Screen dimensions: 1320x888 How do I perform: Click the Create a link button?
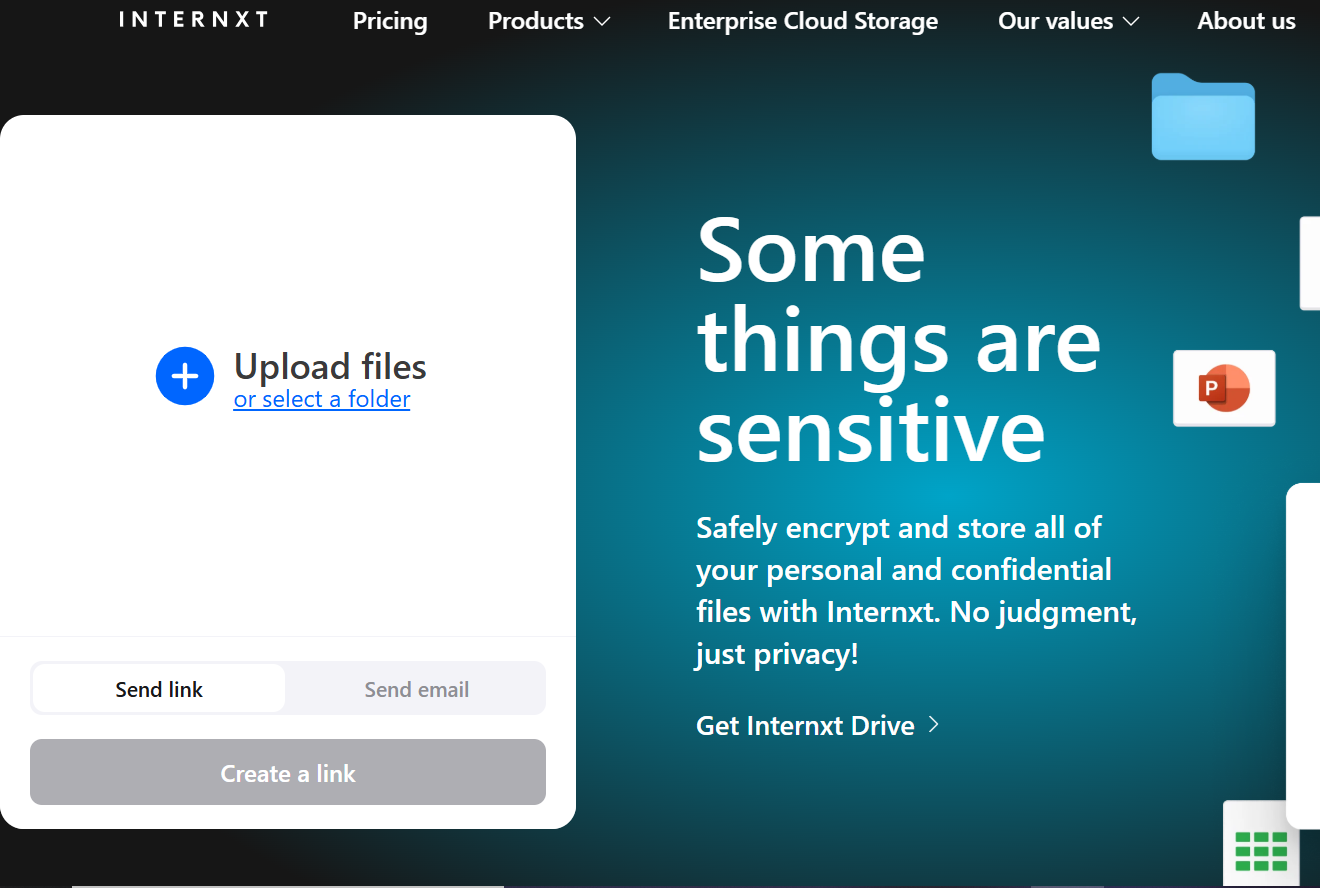[288, 772]
